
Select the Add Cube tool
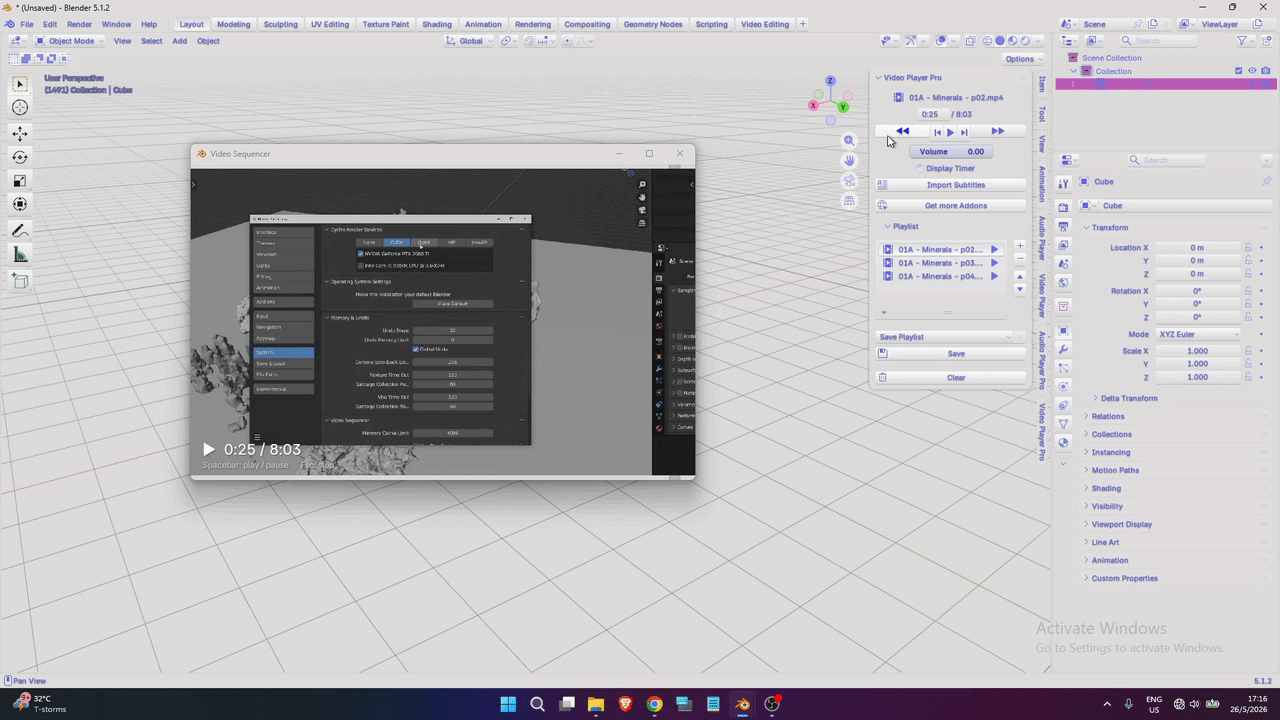(20, 282)
